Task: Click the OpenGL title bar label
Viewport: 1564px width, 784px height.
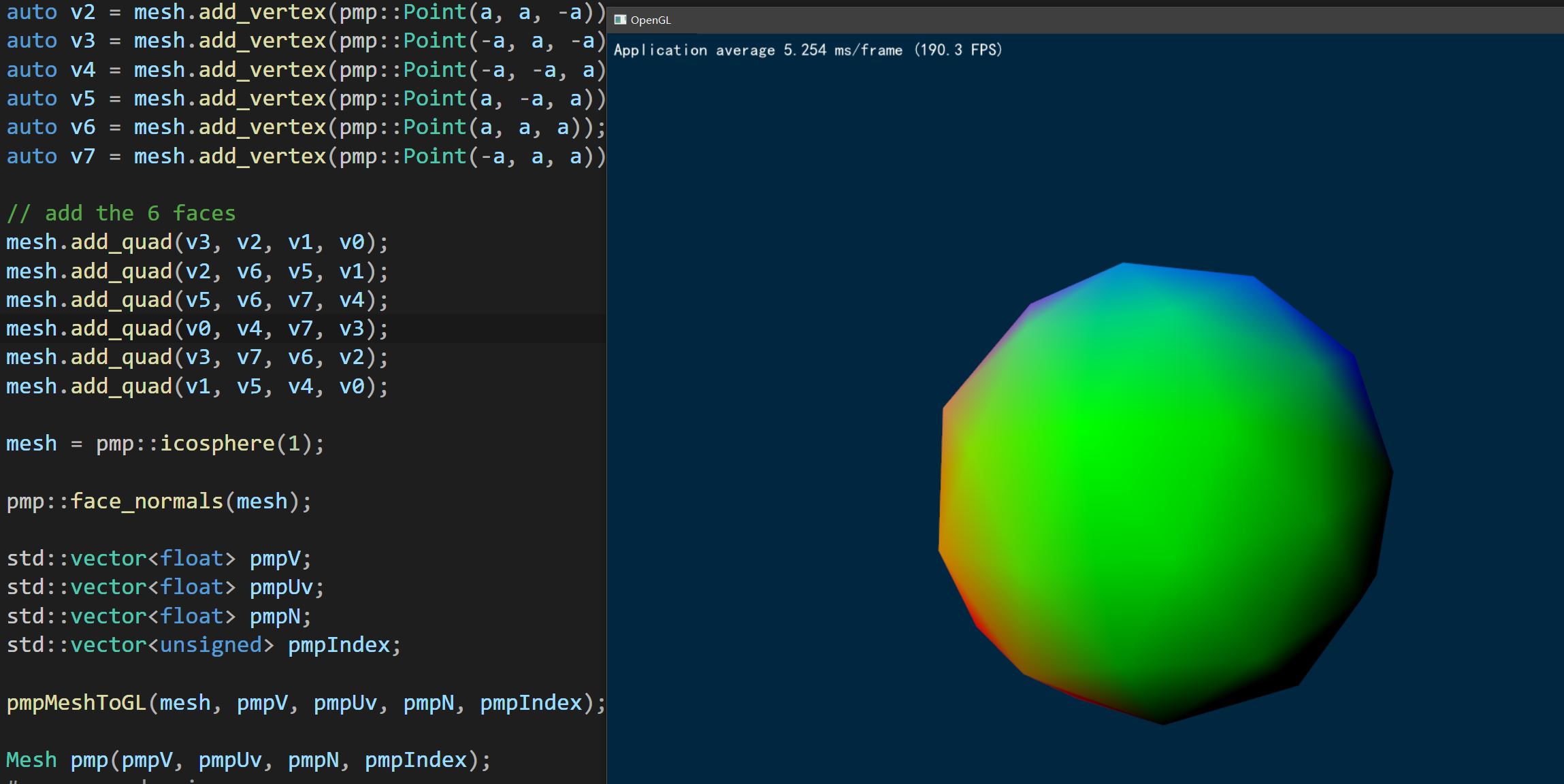Action: [650, 20]
